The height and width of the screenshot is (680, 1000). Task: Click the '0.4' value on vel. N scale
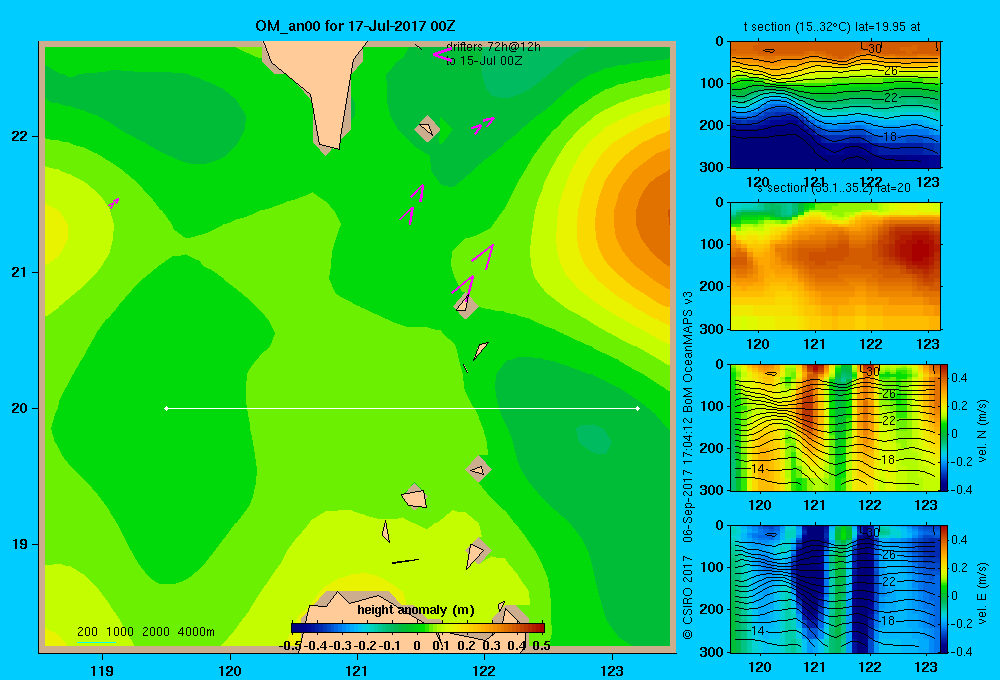click(959, 378)
